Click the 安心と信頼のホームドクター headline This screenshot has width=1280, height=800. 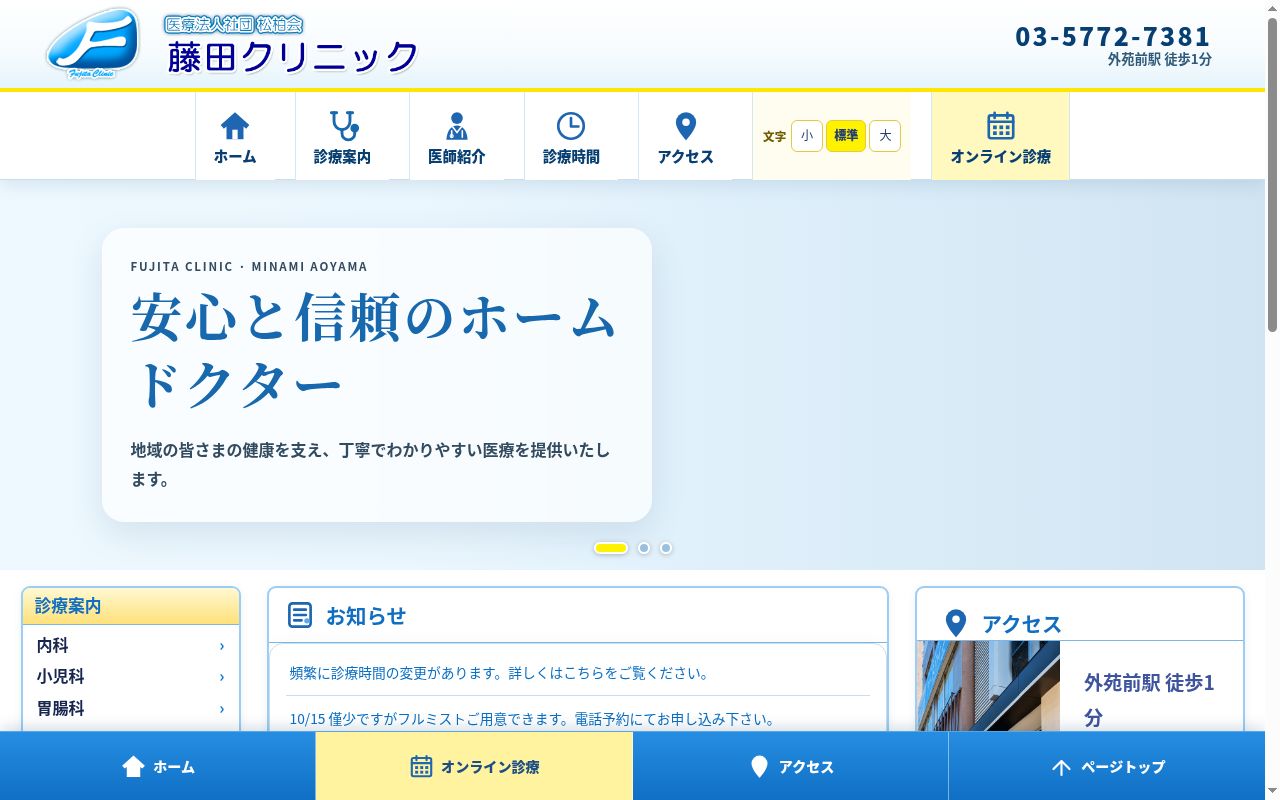pos(374,350)
